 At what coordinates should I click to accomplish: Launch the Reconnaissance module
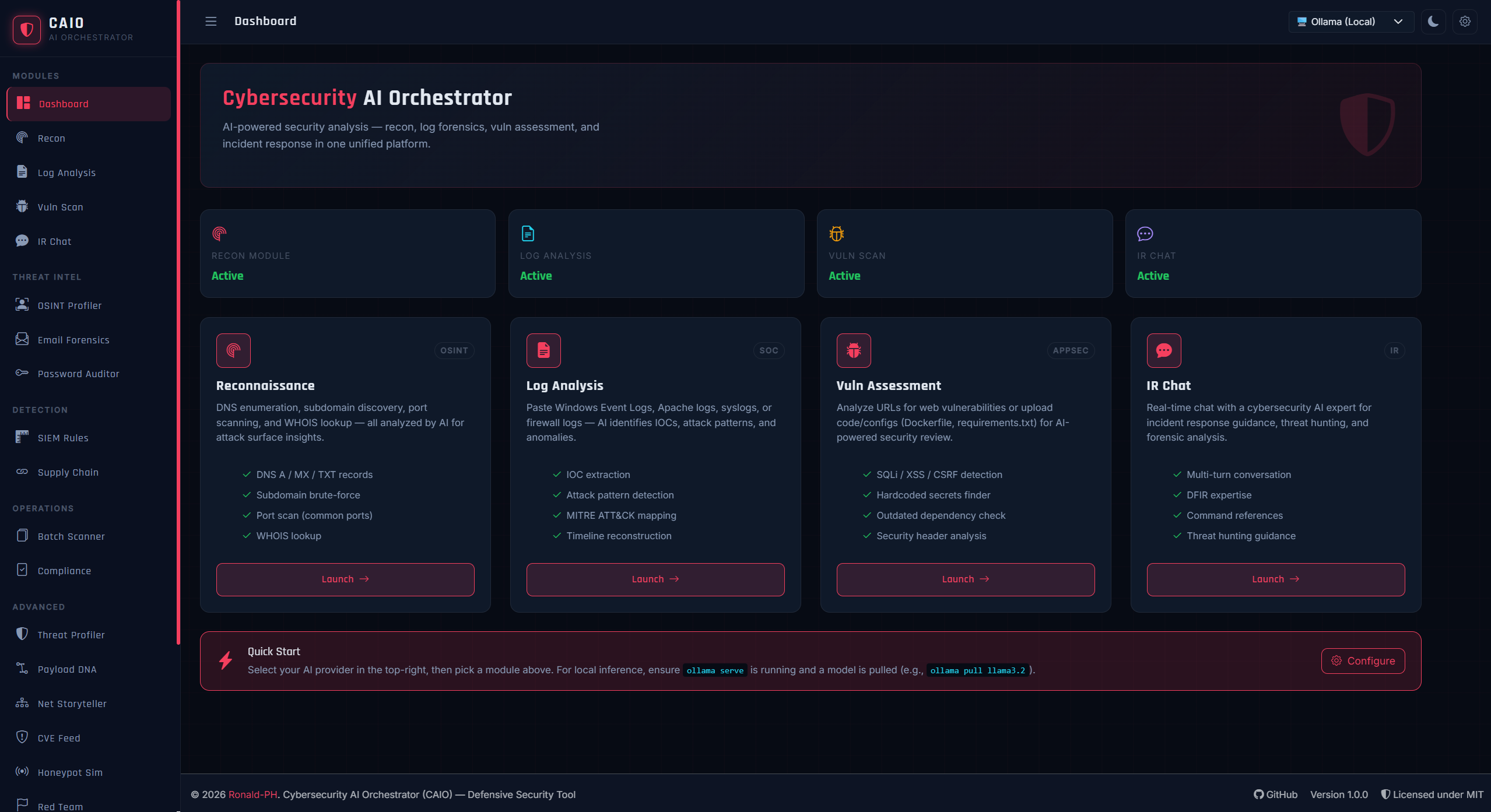[345, 579]
